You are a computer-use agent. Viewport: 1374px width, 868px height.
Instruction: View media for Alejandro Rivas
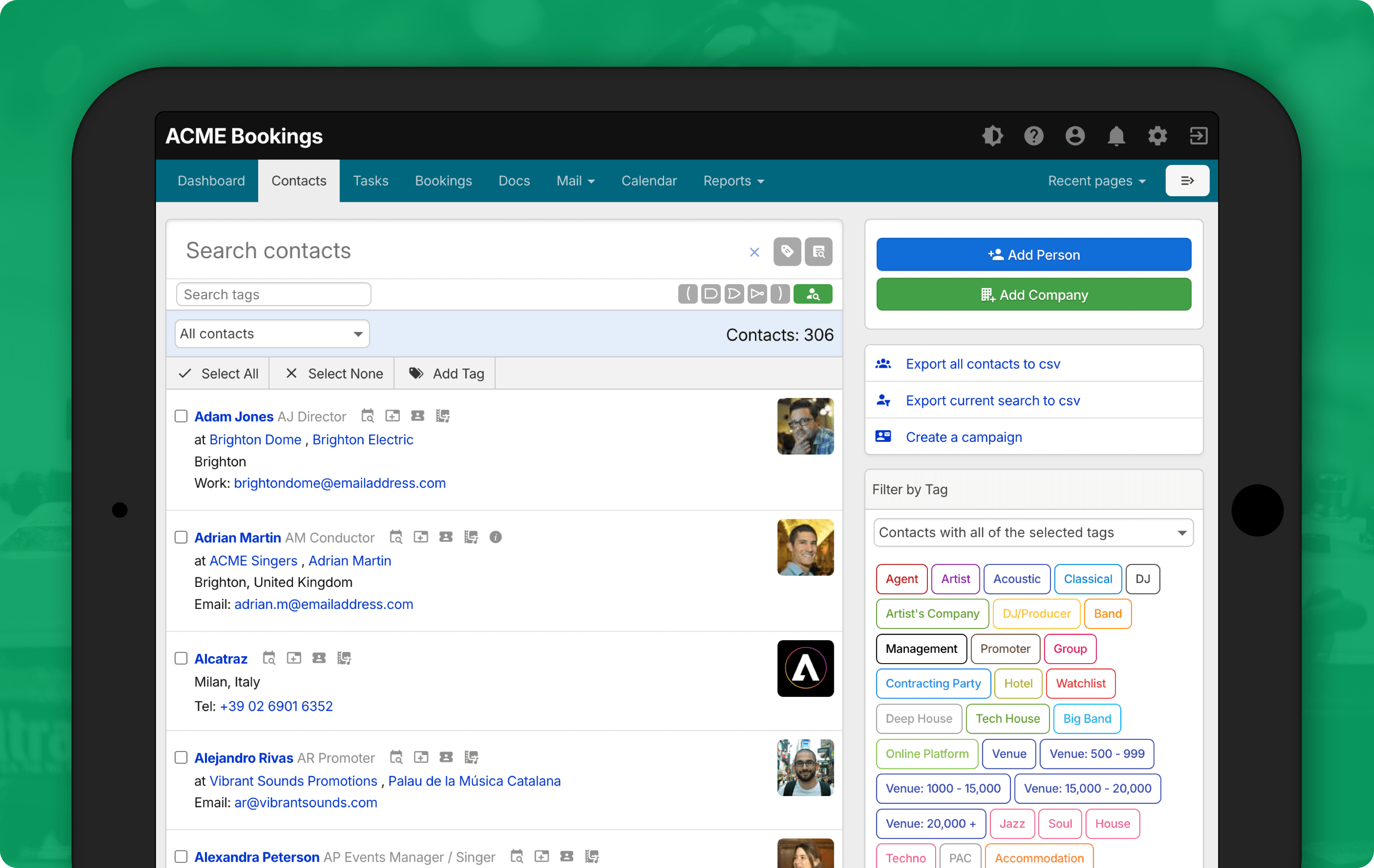[471, 757]
